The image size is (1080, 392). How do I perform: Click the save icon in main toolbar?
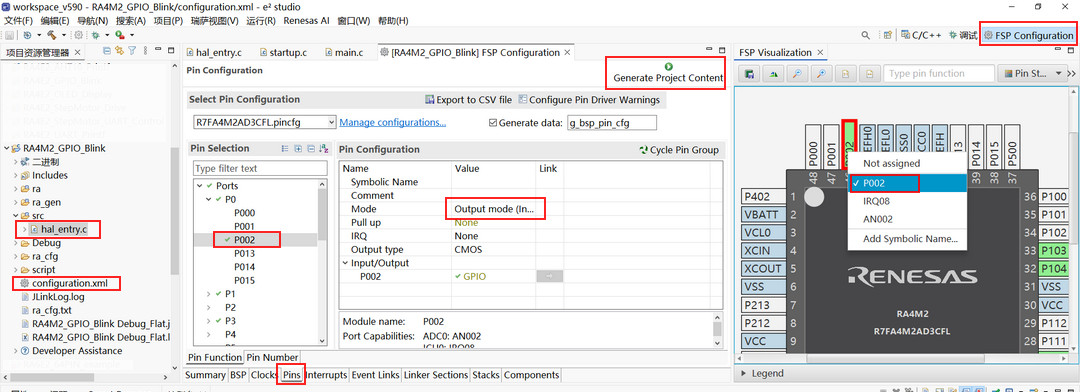tap(10, 35)
